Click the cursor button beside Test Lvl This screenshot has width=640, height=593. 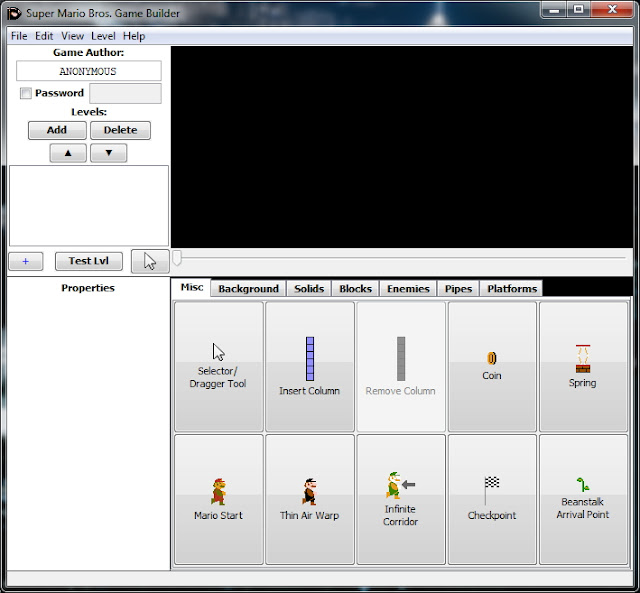[x=150, y=261]
